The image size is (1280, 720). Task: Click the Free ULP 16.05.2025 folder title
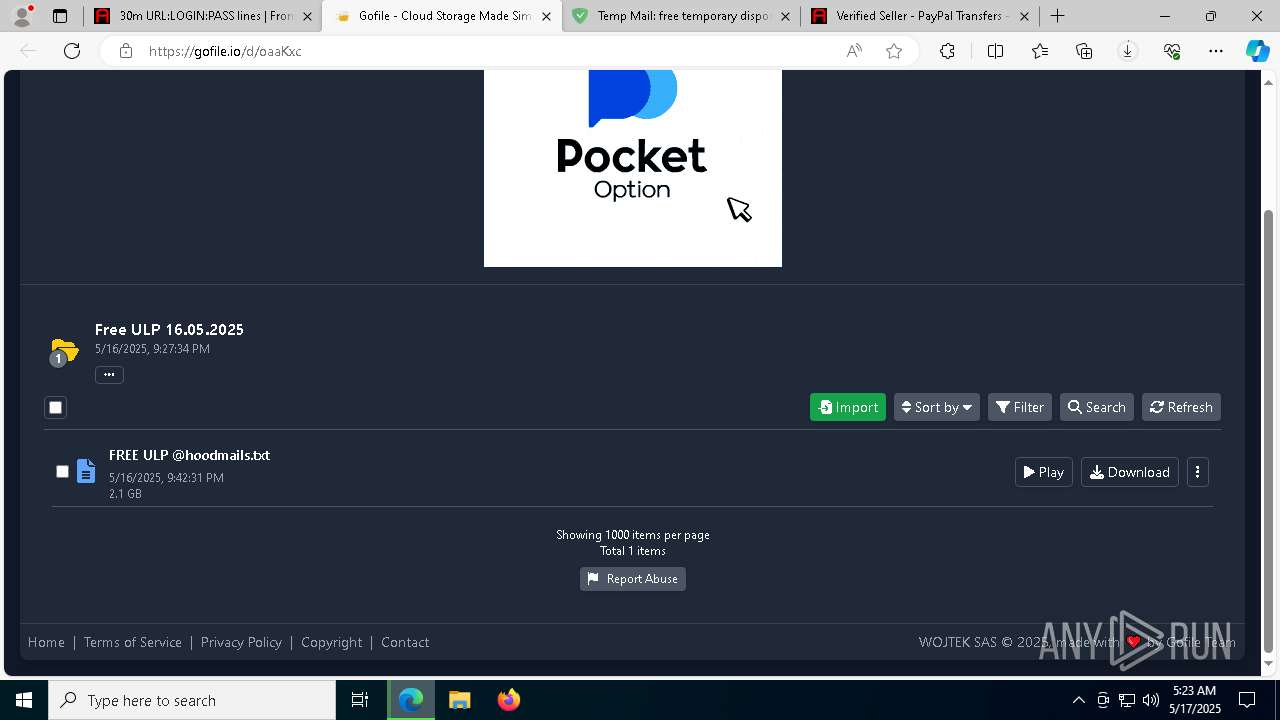[169, 329]
